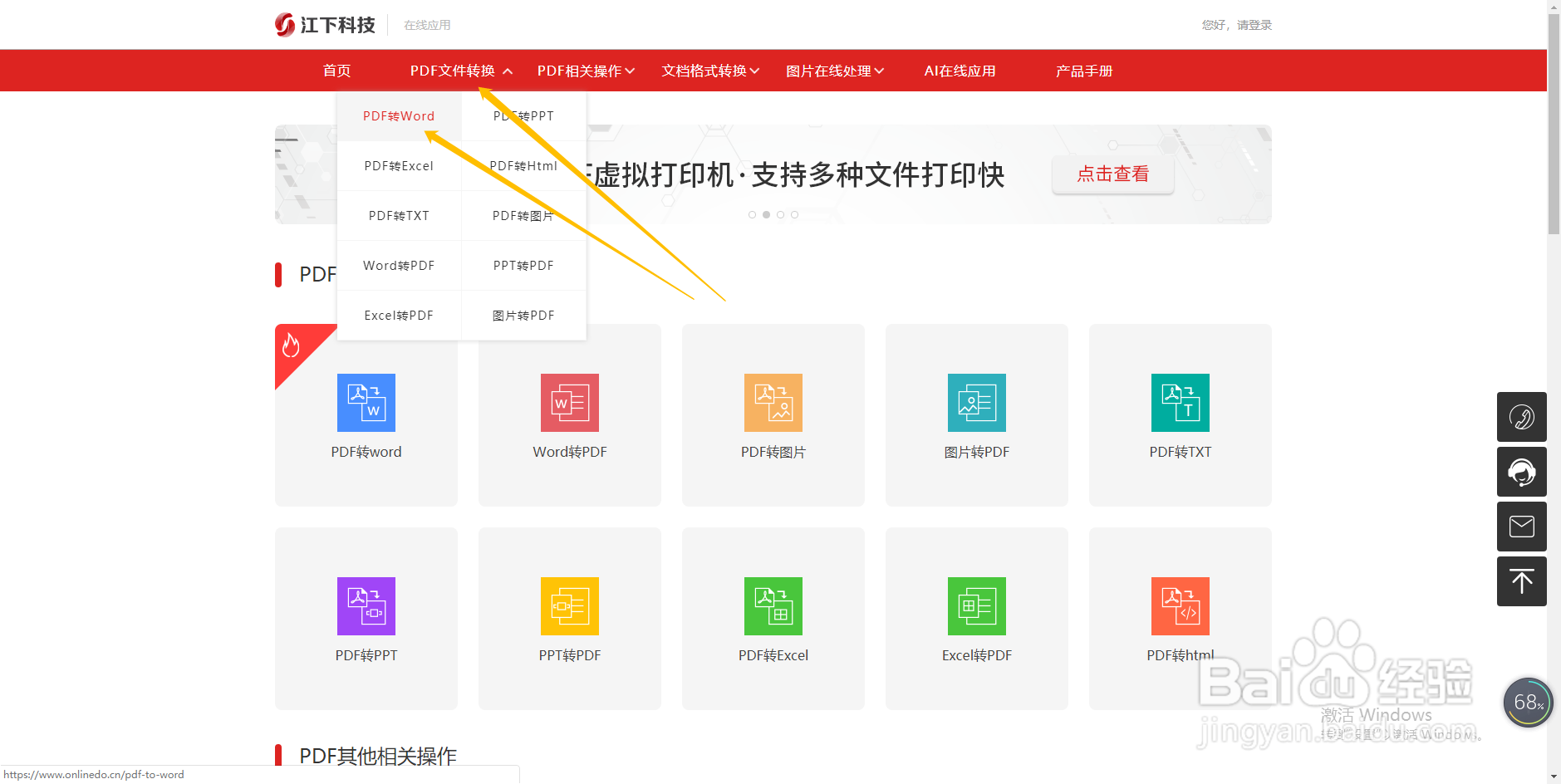
Task: Open the customer service headset icon
Action: click(1521, 472)
